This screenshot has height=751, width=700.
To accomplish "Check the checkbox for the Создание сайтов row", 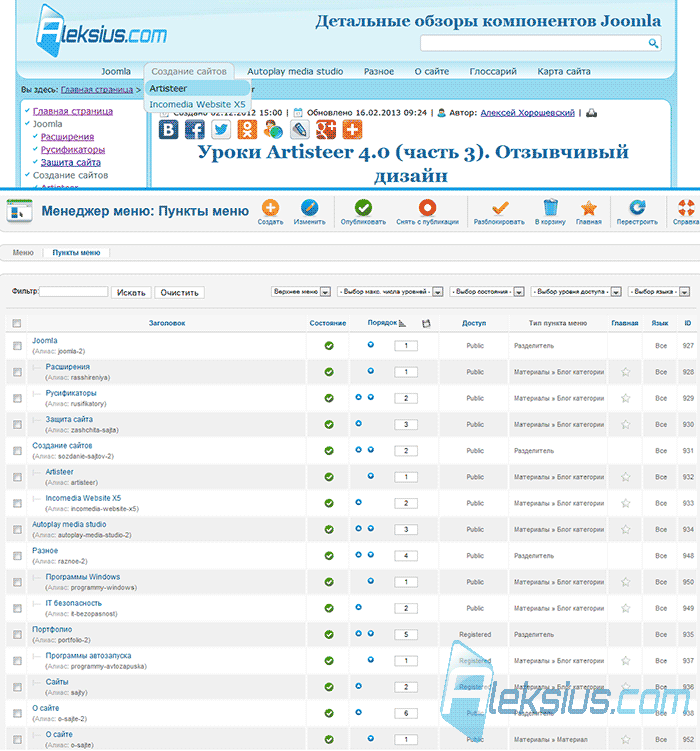I will click(17, 451).
